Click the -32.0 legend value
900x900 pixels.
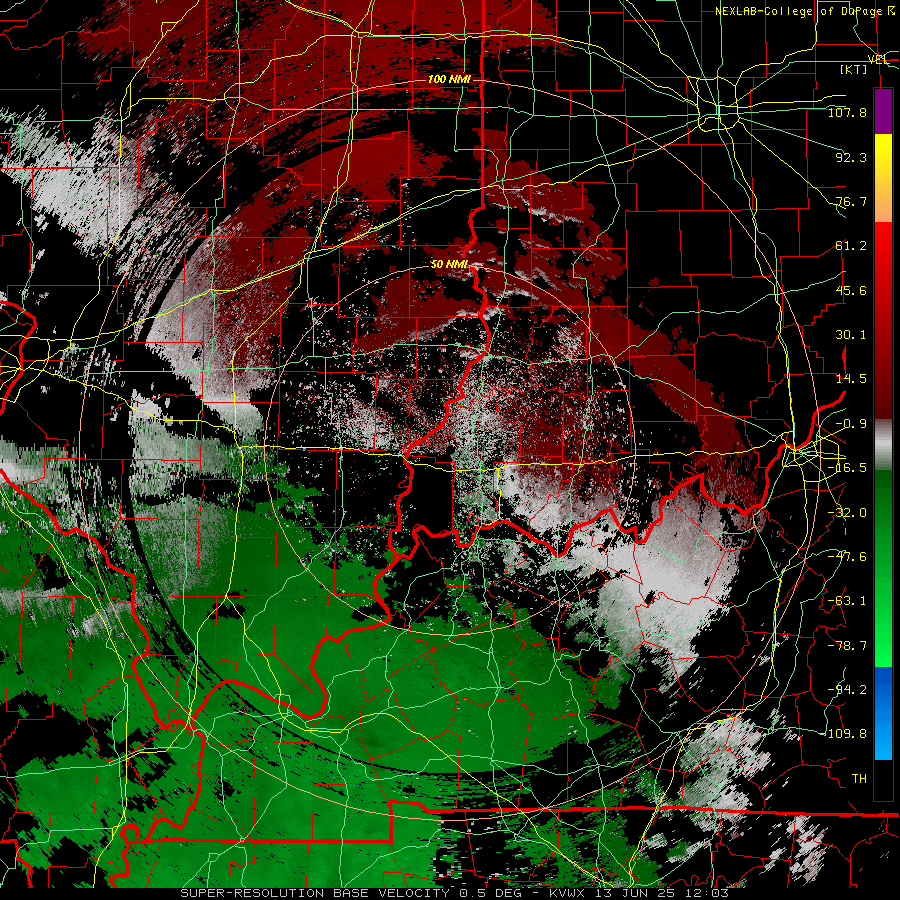coord(847,513)
